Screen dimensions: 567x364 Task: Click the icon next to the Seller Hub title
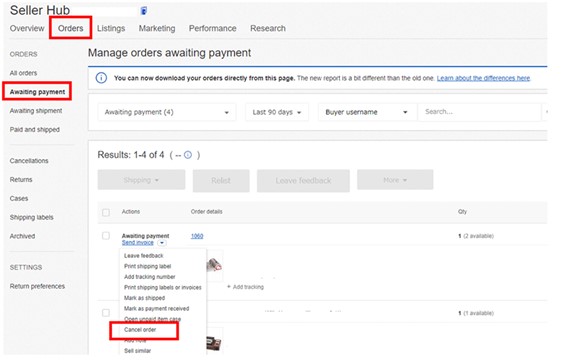click(144, 11)
